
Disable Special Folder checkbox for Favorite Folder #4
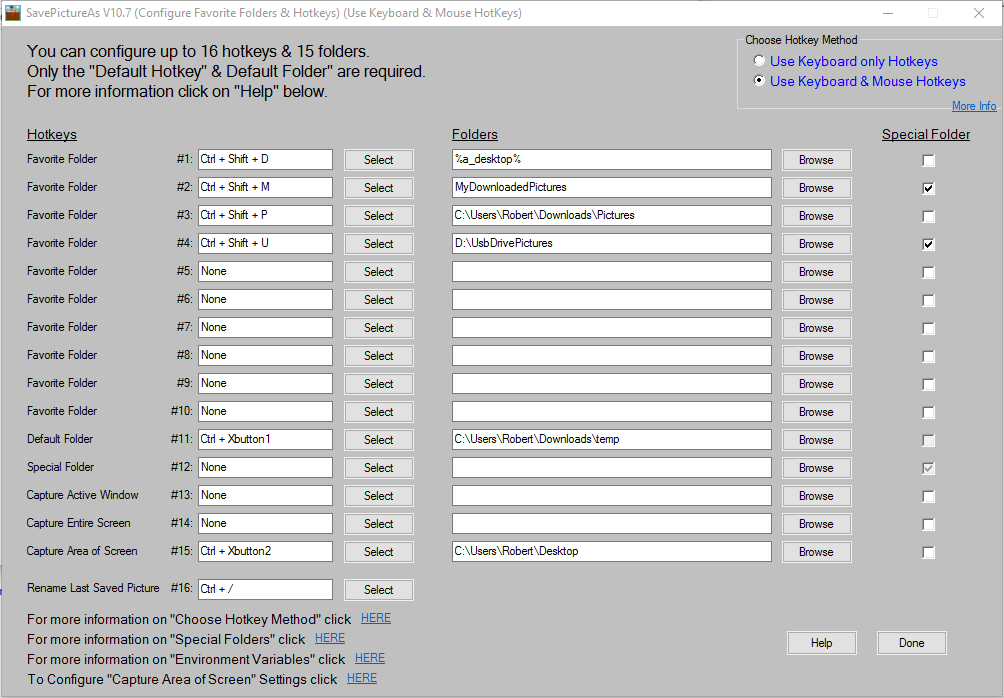pos(928,244)
